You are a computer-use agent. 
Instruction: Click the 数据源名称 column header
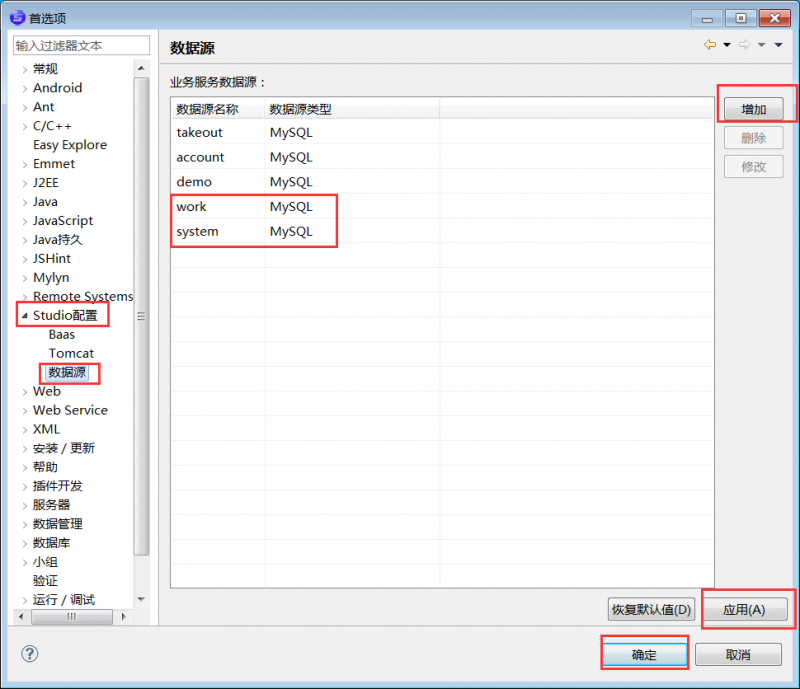coord(218,109)
